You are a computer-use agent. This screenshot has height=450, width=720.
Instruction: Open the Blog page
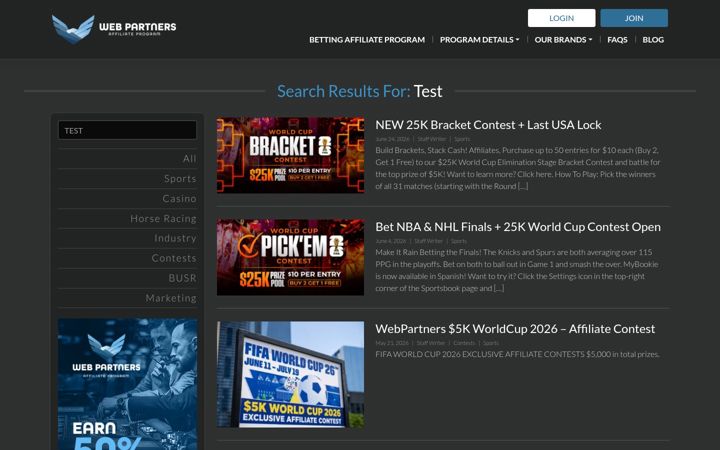[x=653, y=39]
